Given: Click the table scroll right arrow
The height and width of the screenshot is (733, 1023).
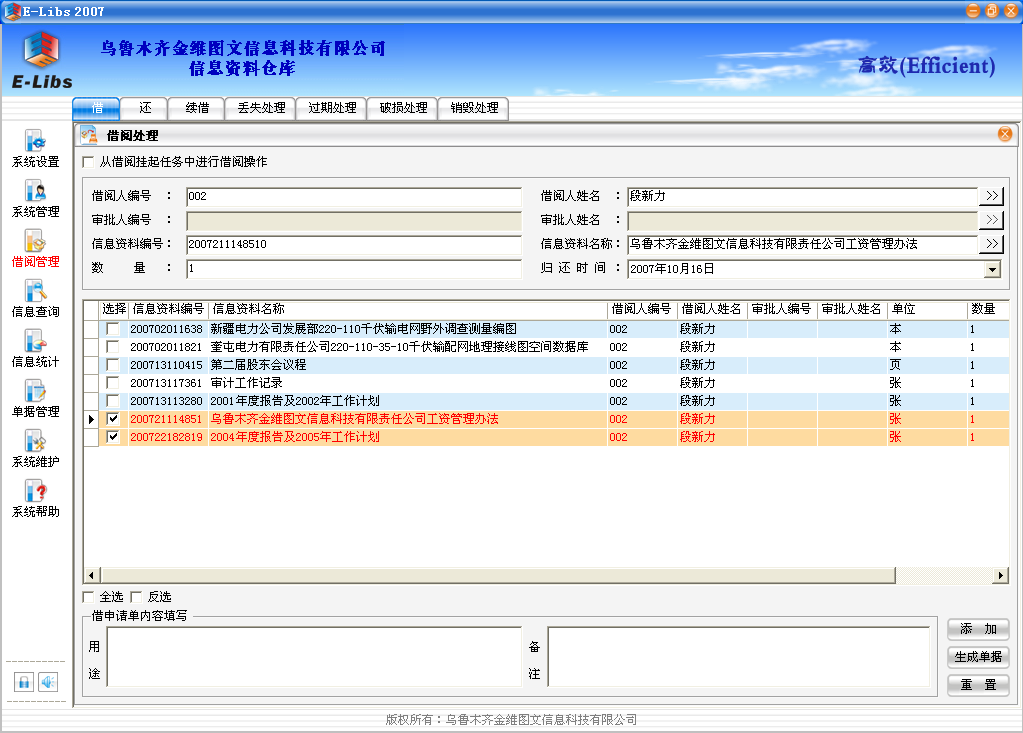Looking at the screenshot, I should click(1001, 575).
